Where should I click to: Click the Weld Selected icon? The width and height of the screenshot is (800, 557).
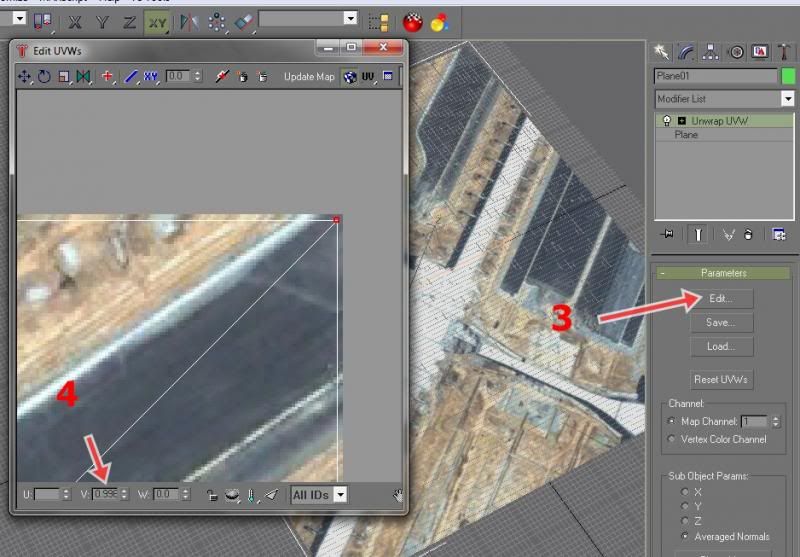tap(262, 77)
